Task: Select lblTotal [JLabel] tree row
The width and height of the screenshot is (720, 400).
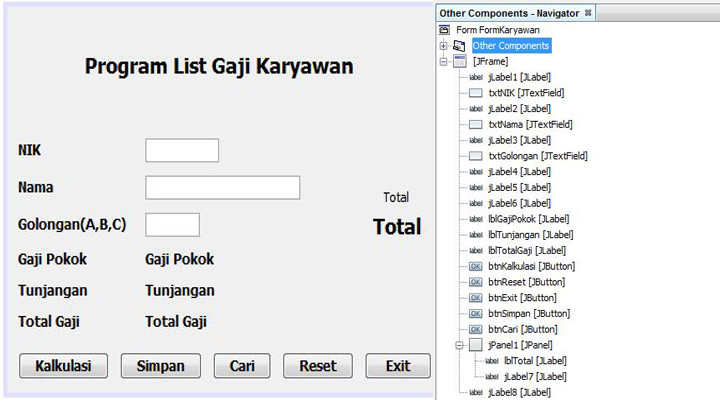Action: click(535, 361)
